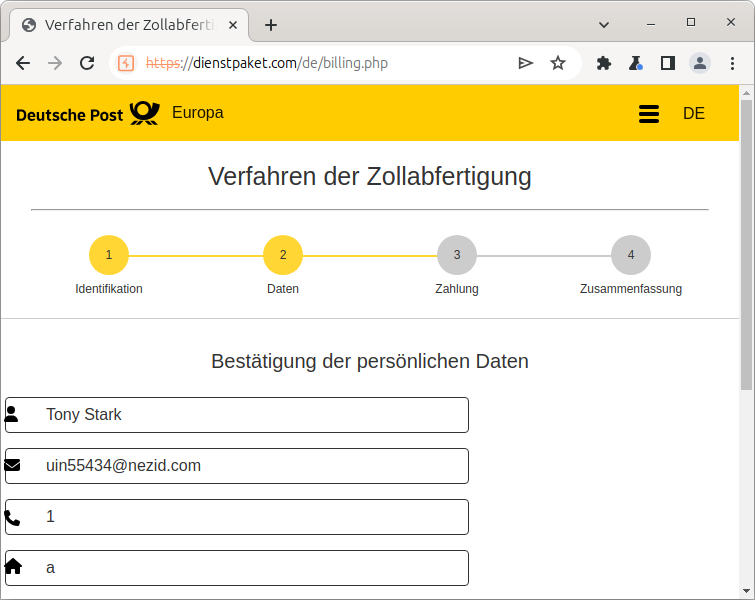Screen dimensions: 755x600
Task: Jump to step 3 Zahlung
Action: pos(457,255)
